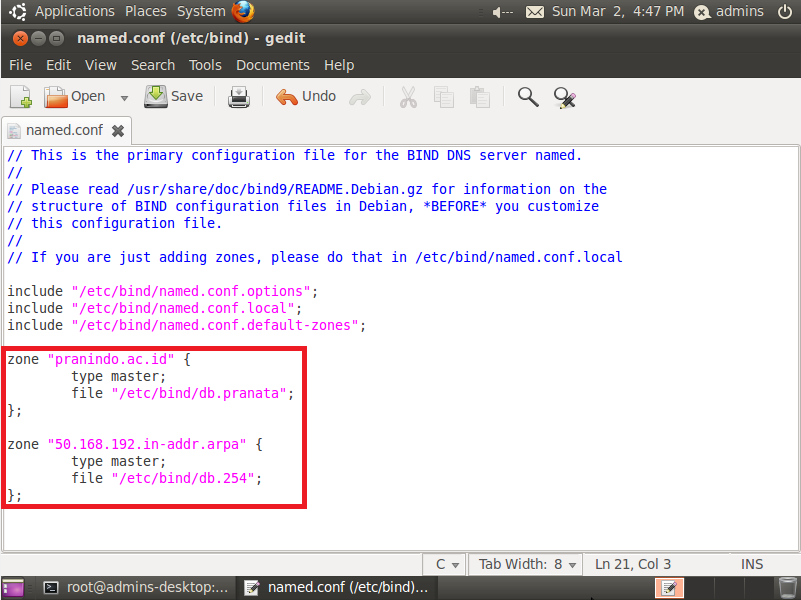Viewport: 801px width, 600px height.
Task: Print the named.conf file
Action: pos(238,96)
